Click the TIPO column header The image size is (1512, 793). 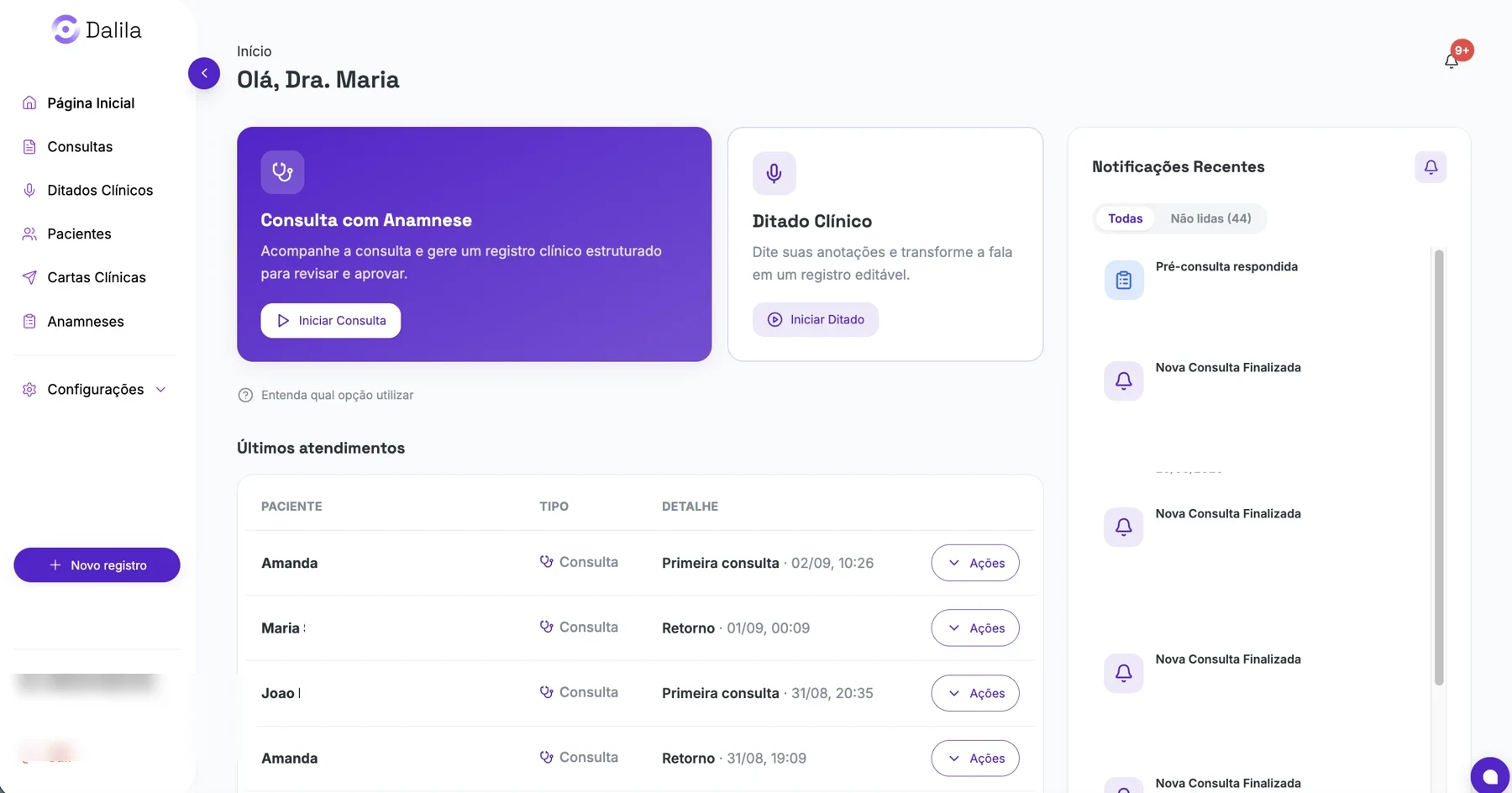tap(554, 507)
